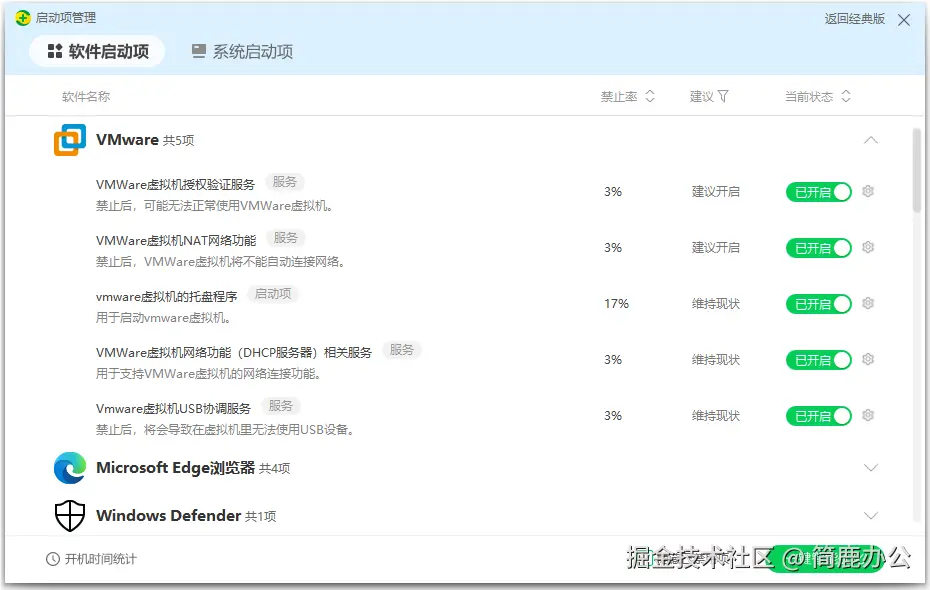
Task: Expand the Microsoft Edge浏览器 group
Action: [x=871, y=468]
